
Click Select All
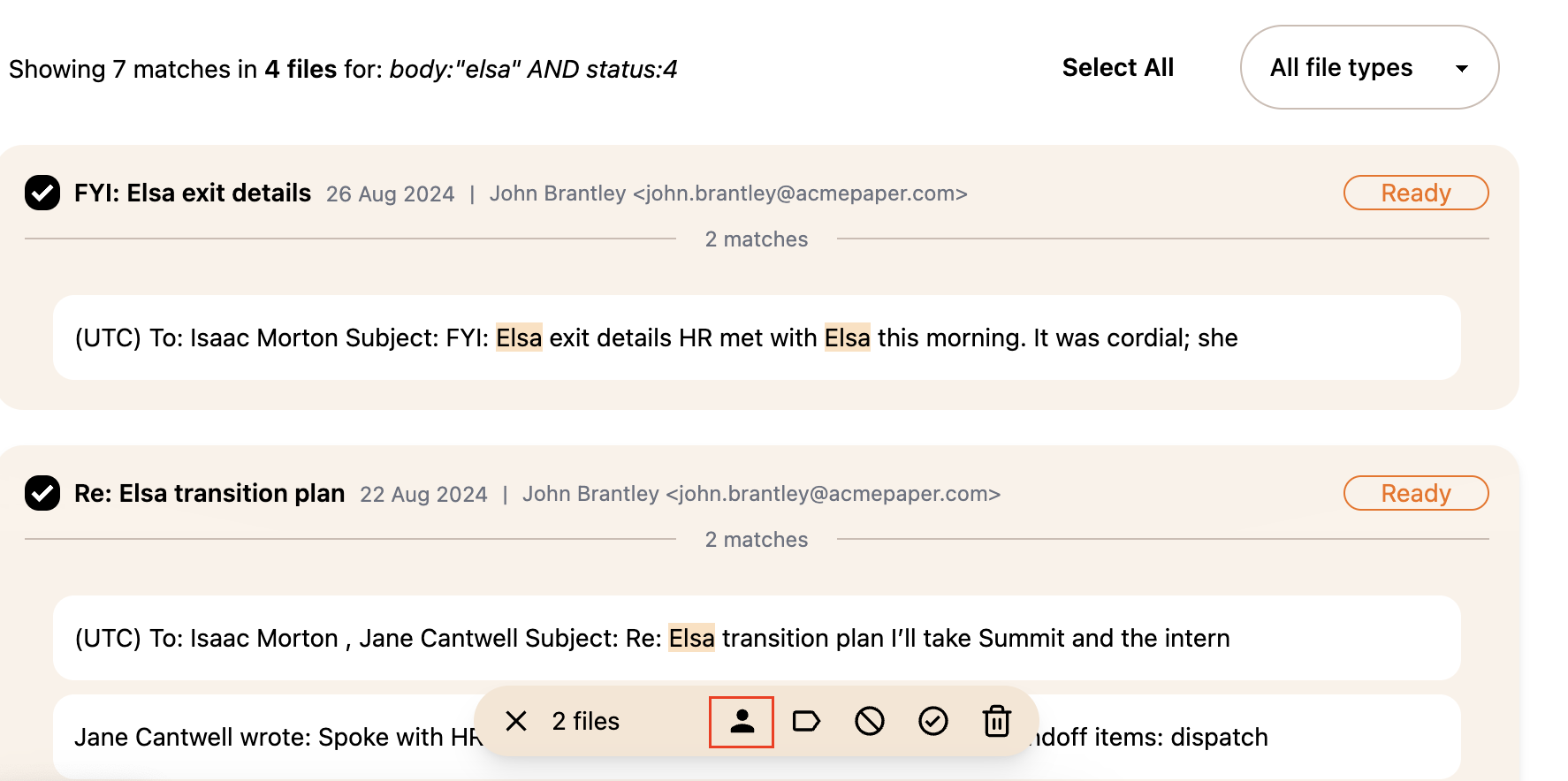1118,67
